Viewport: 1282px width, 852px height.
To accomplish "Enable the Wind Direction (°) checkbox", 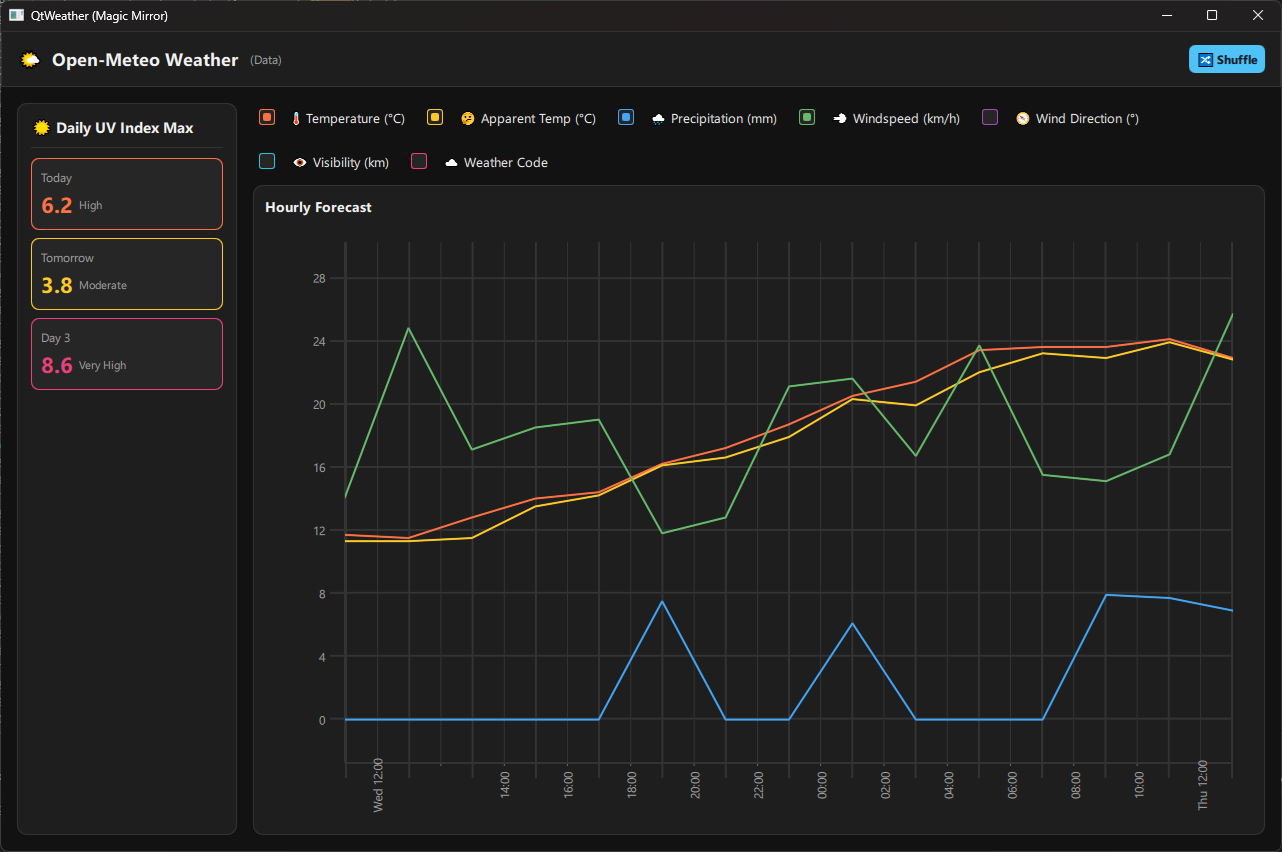I will (990, 117).
